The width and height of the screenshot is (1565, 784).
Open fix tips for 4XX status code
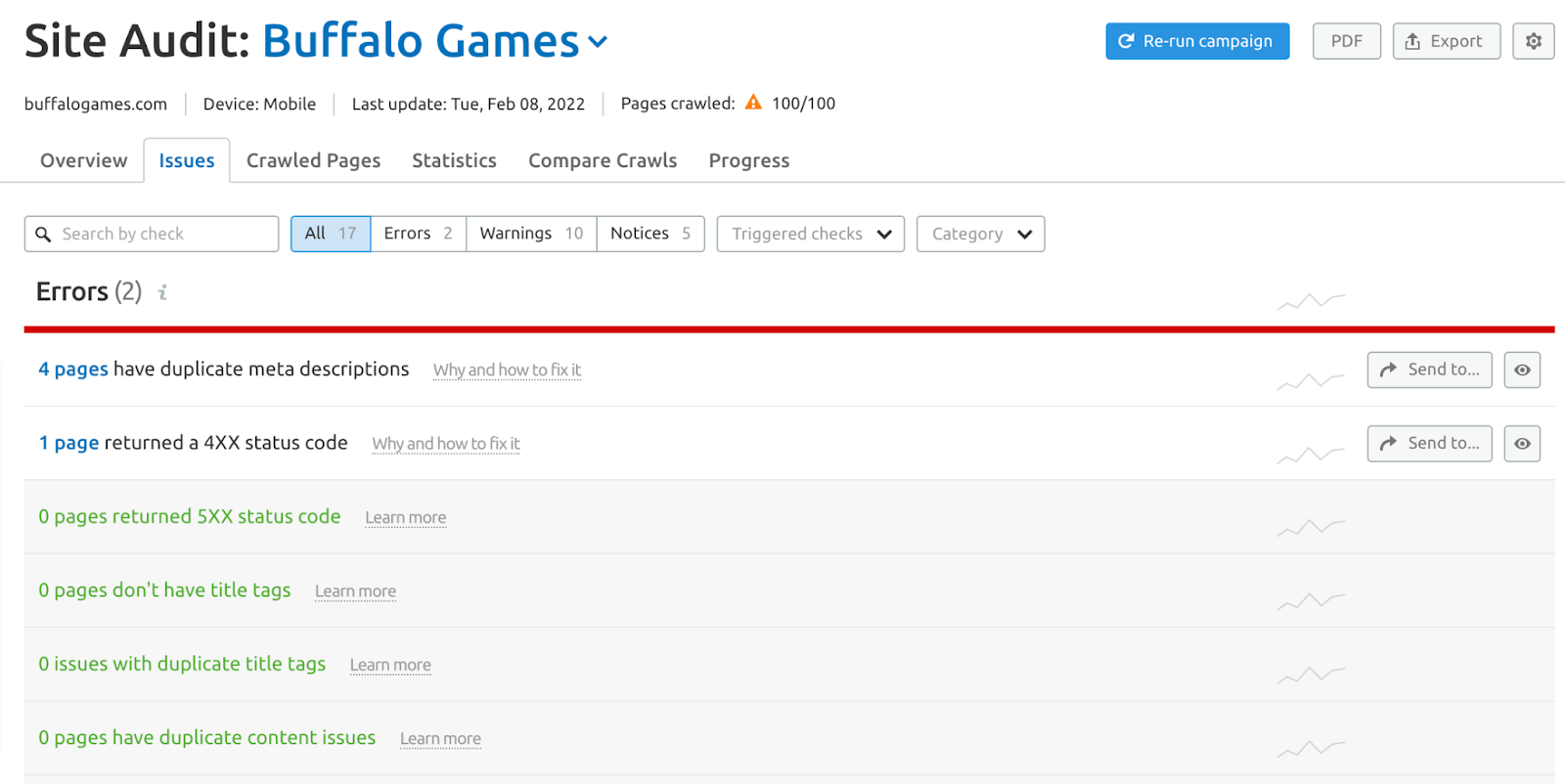coord(446,444)
